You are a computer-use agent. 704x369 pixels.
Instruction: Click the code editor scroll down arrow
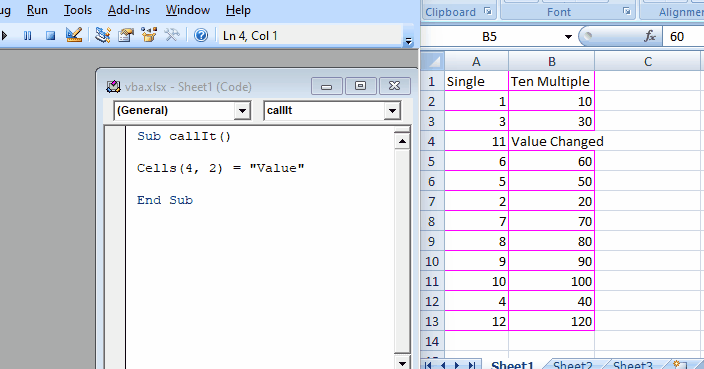[x=402, y=363]
